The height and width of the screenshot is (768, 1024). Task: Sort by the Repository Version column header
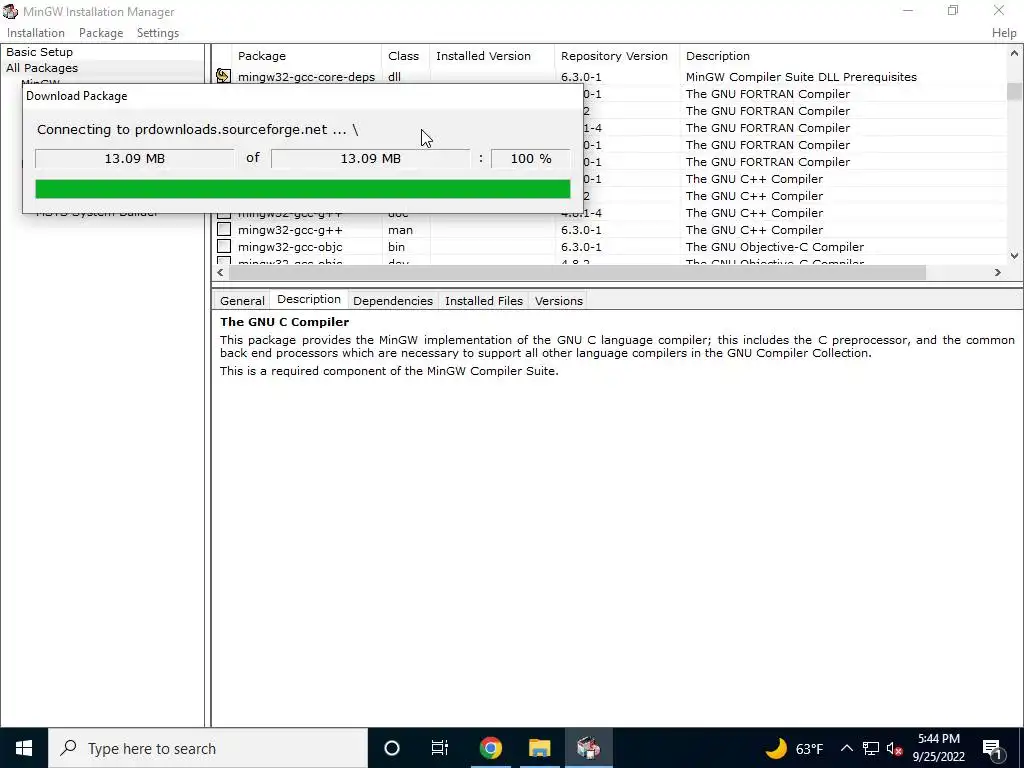pyautogui.click(x=616, y=56)
